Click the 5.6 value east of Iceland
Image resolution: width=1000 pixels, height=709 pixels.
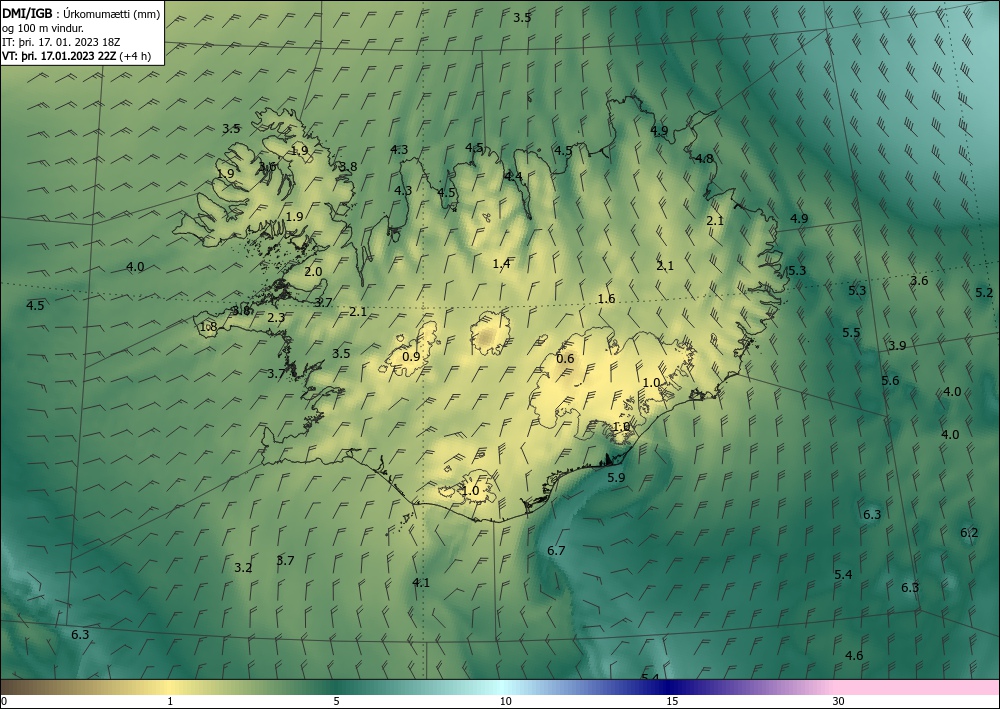890,381
